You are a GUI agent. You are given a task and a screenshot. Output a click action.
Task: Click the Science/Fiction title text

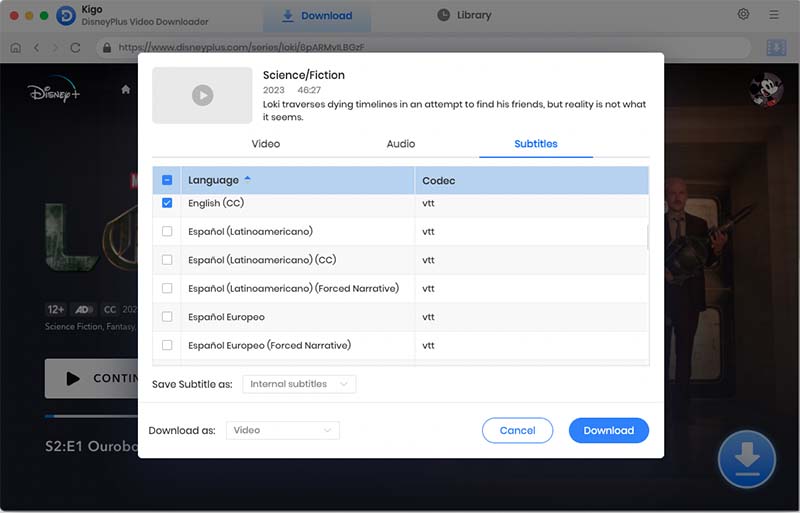pos(304,75)
